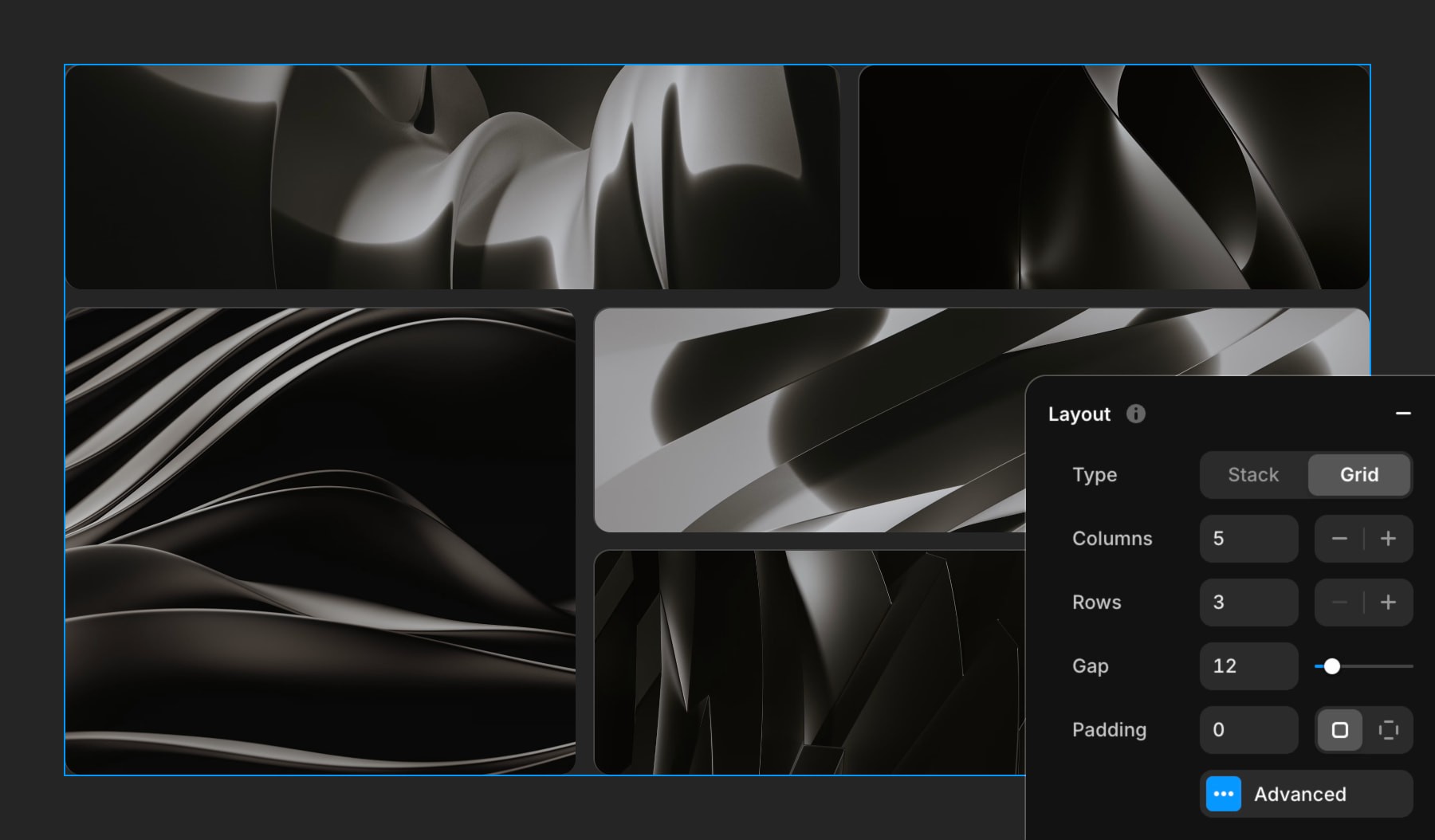
Task: Select the tall left flowing lines image
Action: [x=320, y=541]
